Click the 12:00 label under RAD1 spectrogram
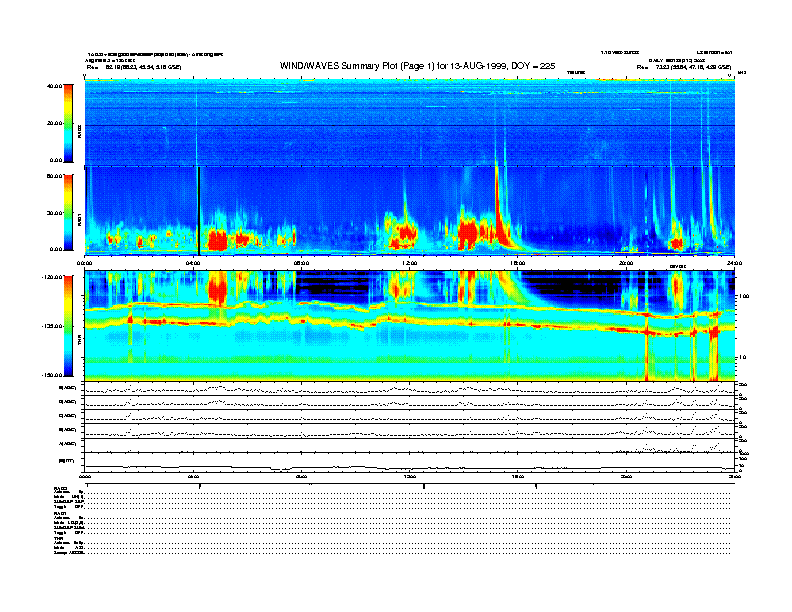The image size is (792, 612). (410, 263)
